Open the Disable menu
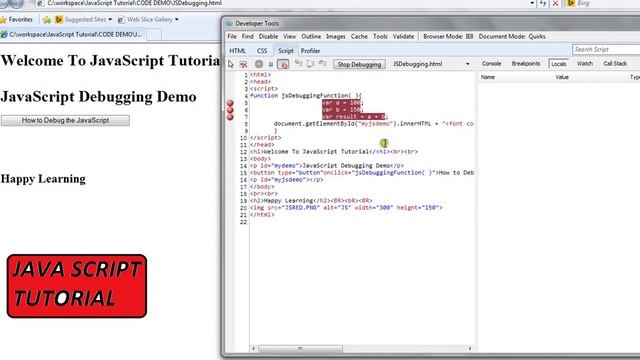 click(x=268, y=37)
